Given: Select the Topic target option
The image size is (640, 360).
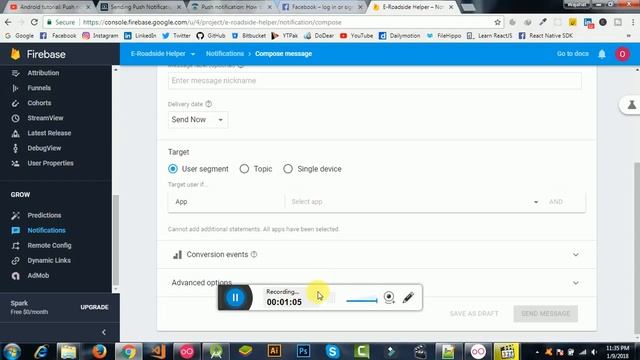Looking at the screenshot, I should point(244,169).
